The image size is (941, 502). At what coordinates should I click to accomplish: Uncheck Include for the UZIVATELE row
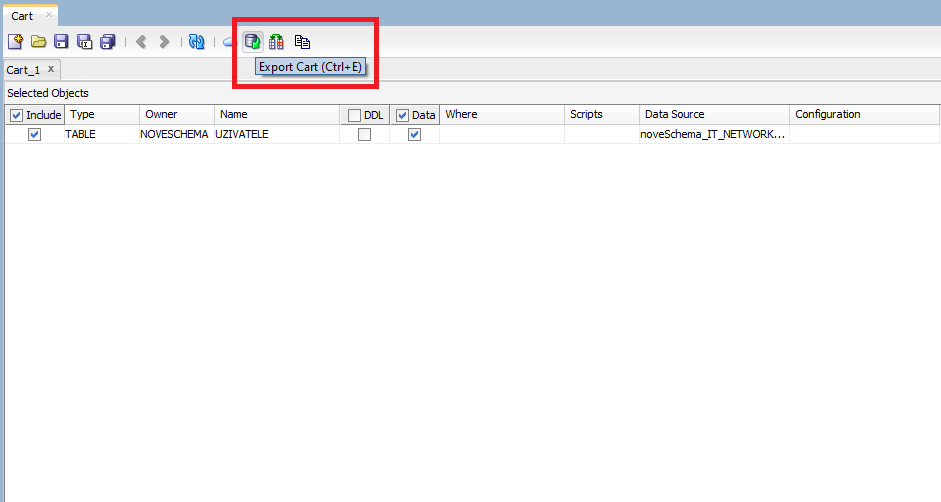(35, 135)
